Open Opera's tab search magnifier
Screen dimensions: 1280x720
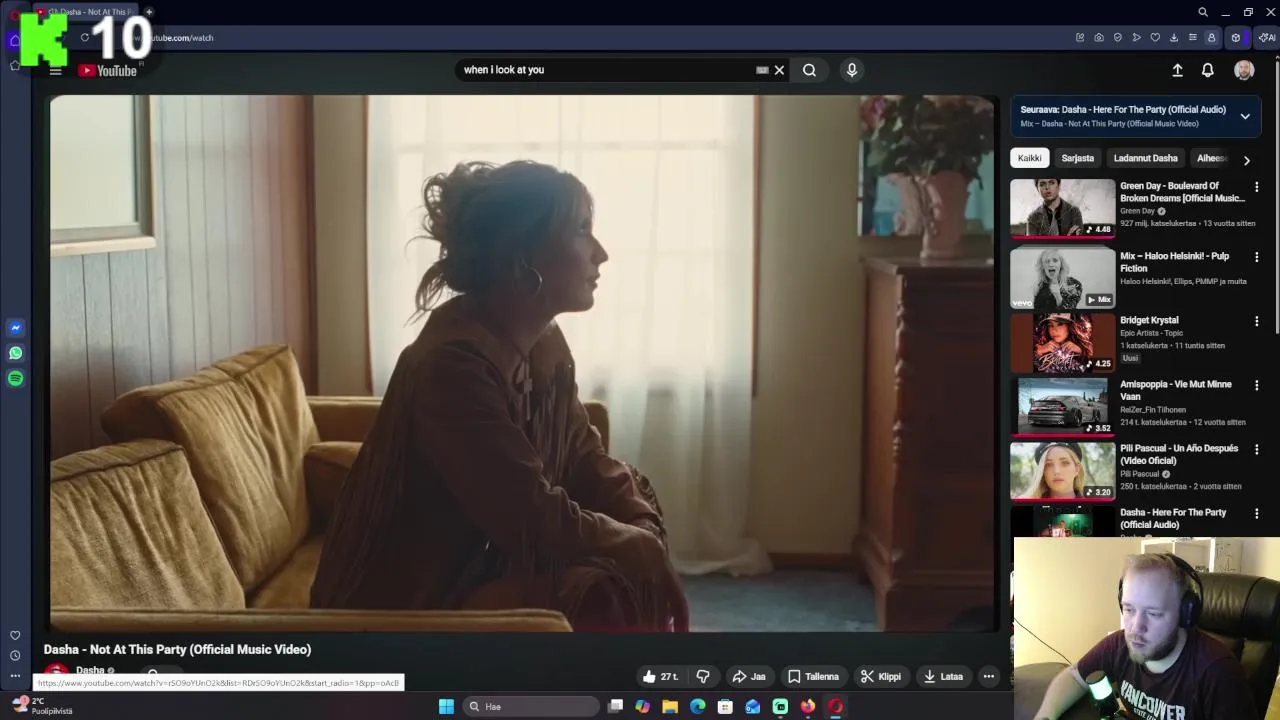pyautogui.click(x=1203, y=12)
